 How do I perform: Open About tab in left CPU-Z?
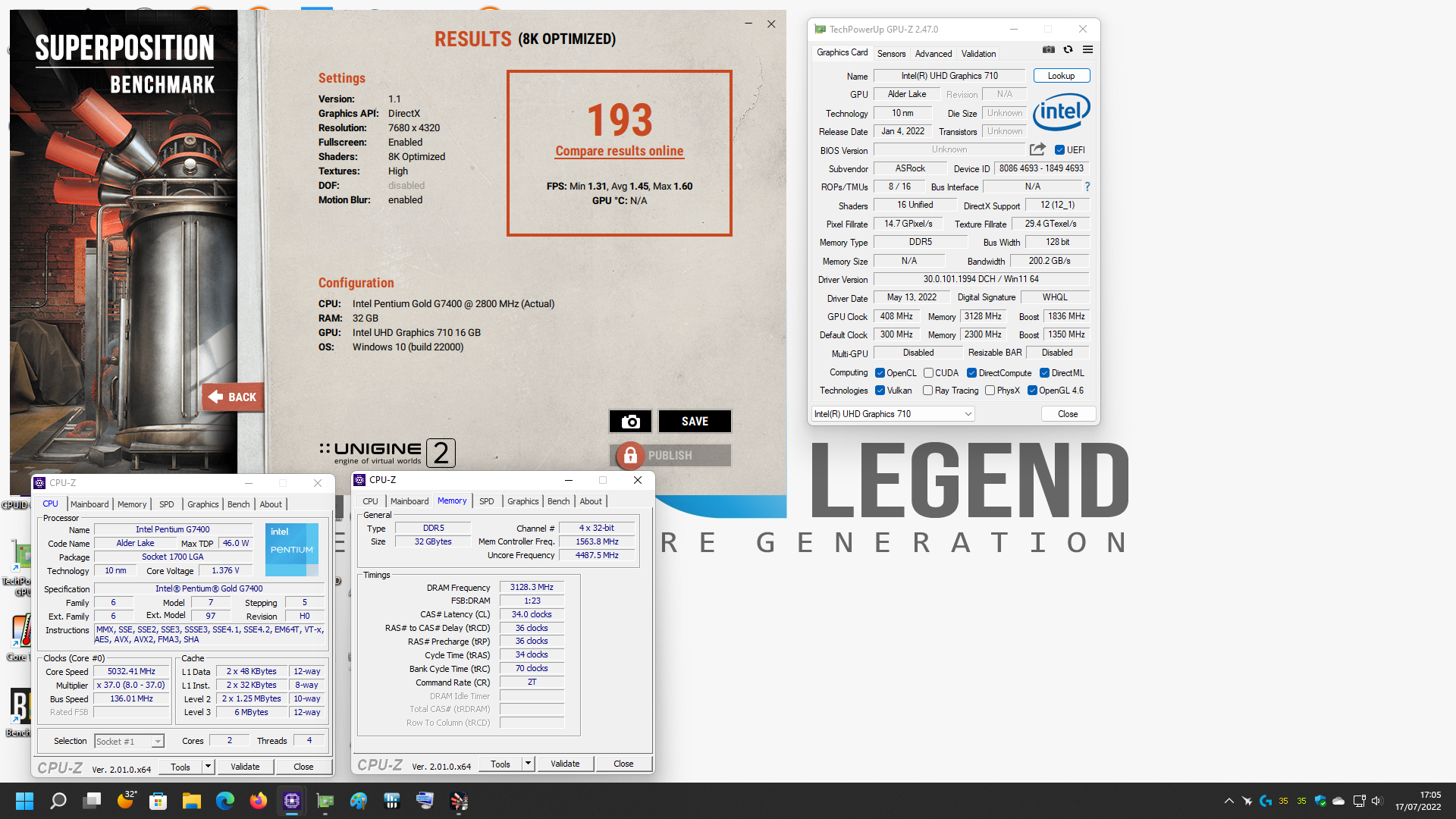tap(271, 504)
